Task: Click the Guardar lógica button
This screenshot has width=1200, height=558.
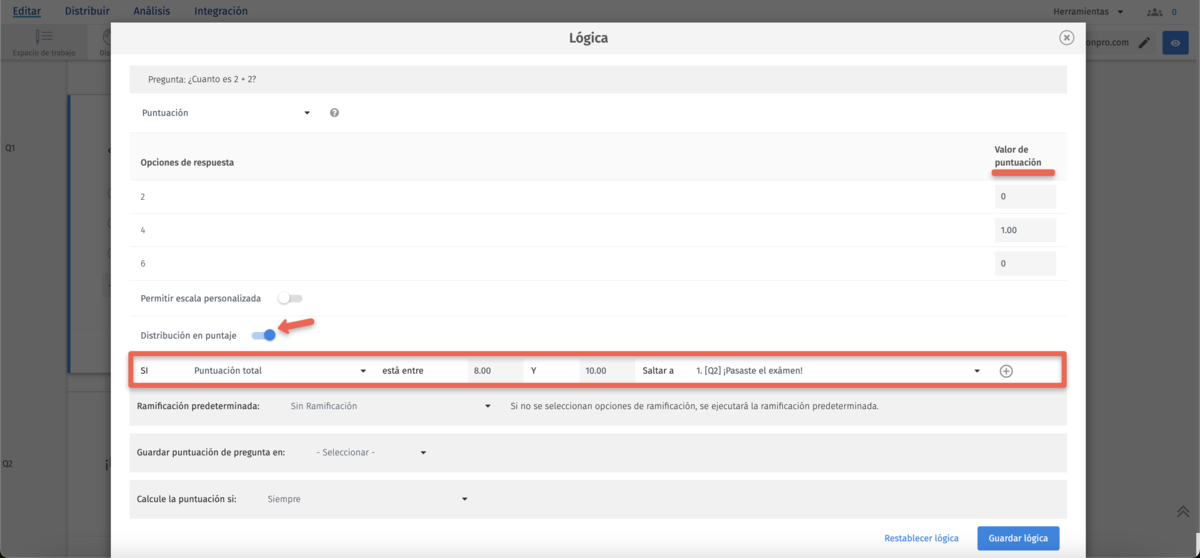Action: coord(1018,538)
